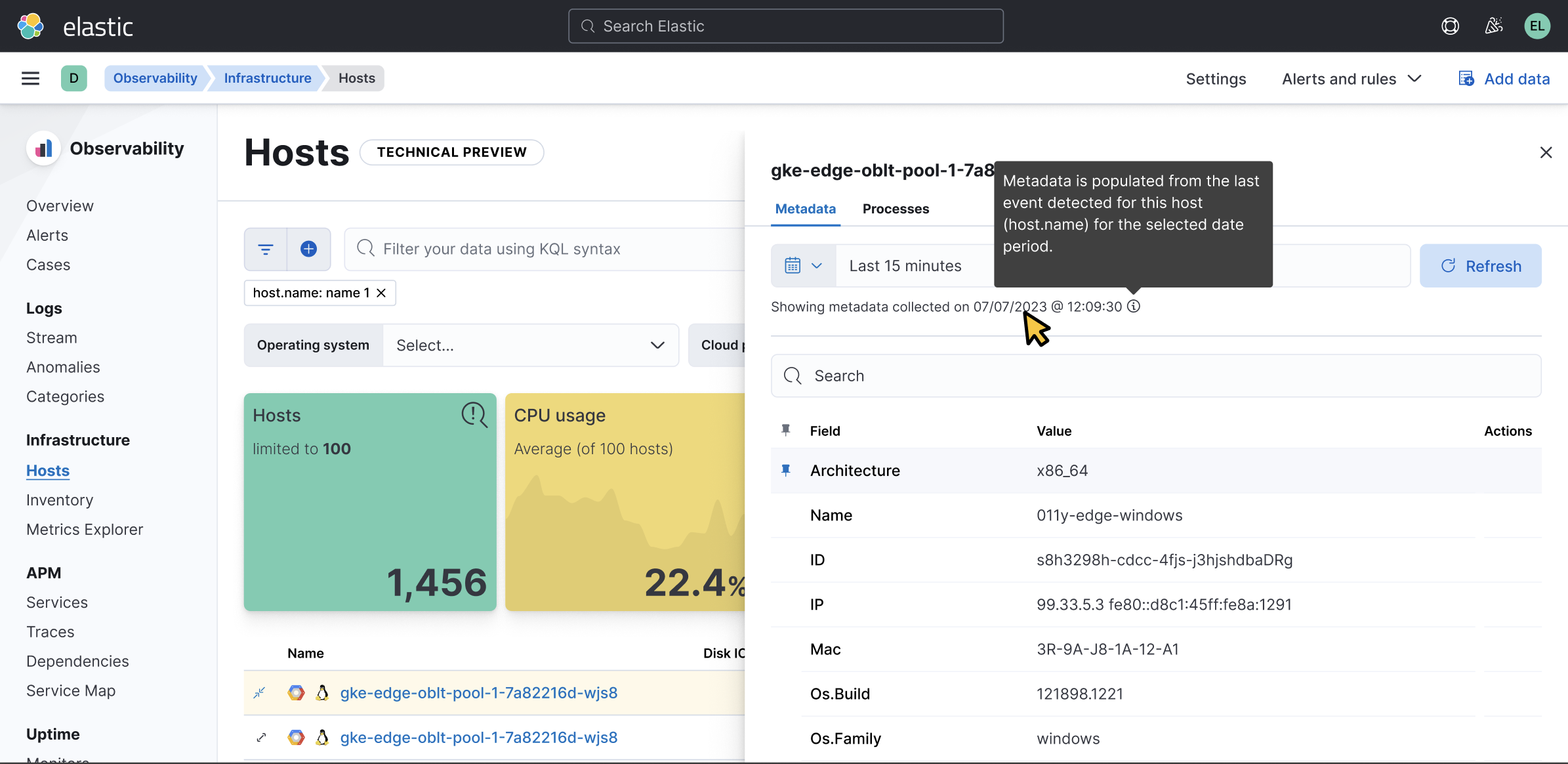Open the hamburger navigation menu
This screenshot has width=1568, height=764.
click(x=30, y=77)
